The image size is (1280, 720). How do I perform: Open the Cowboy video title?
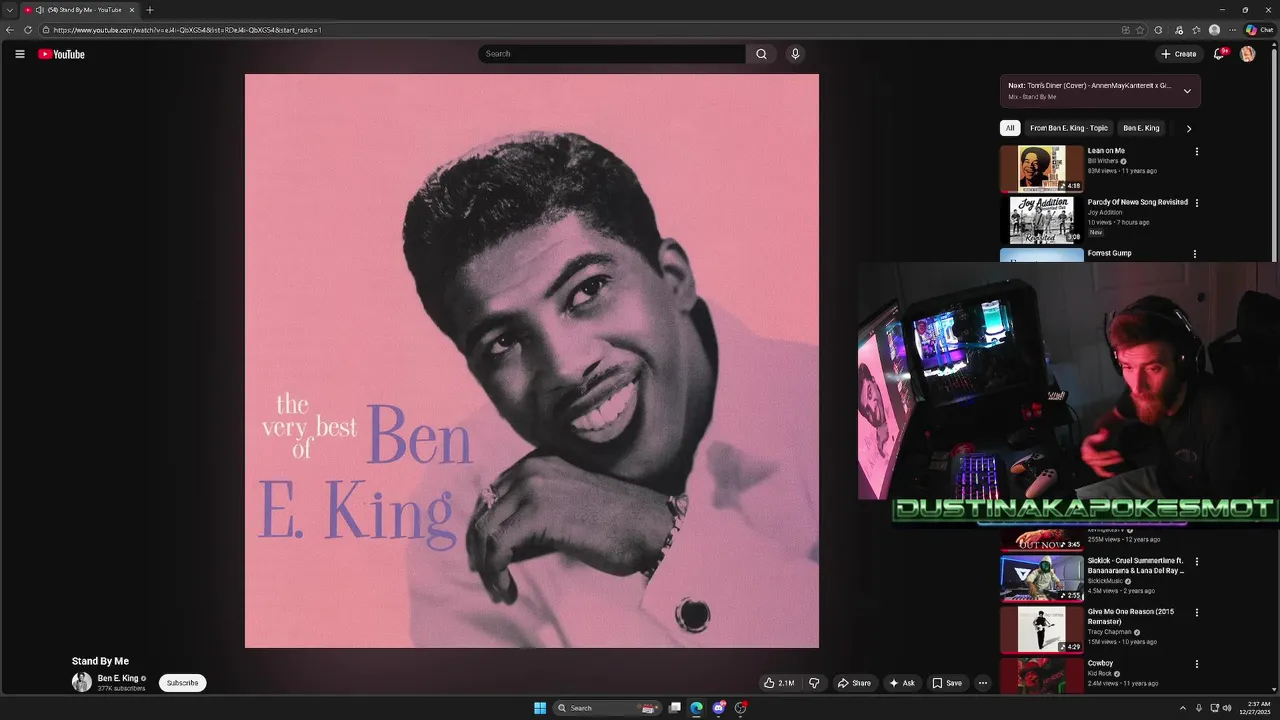(1100, 663)
